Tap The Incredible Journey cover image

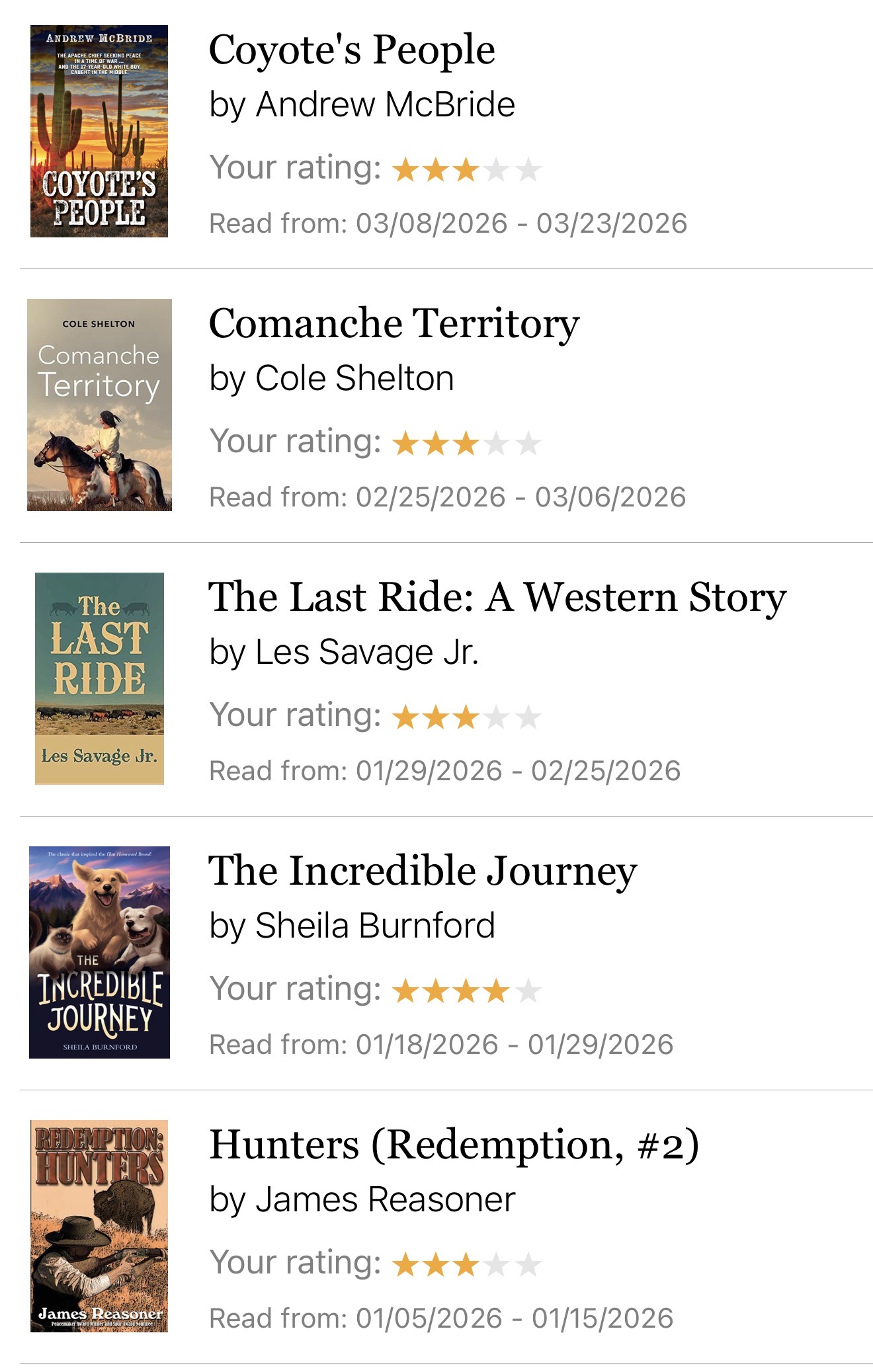pyautogui.click(x=99, y=952)
